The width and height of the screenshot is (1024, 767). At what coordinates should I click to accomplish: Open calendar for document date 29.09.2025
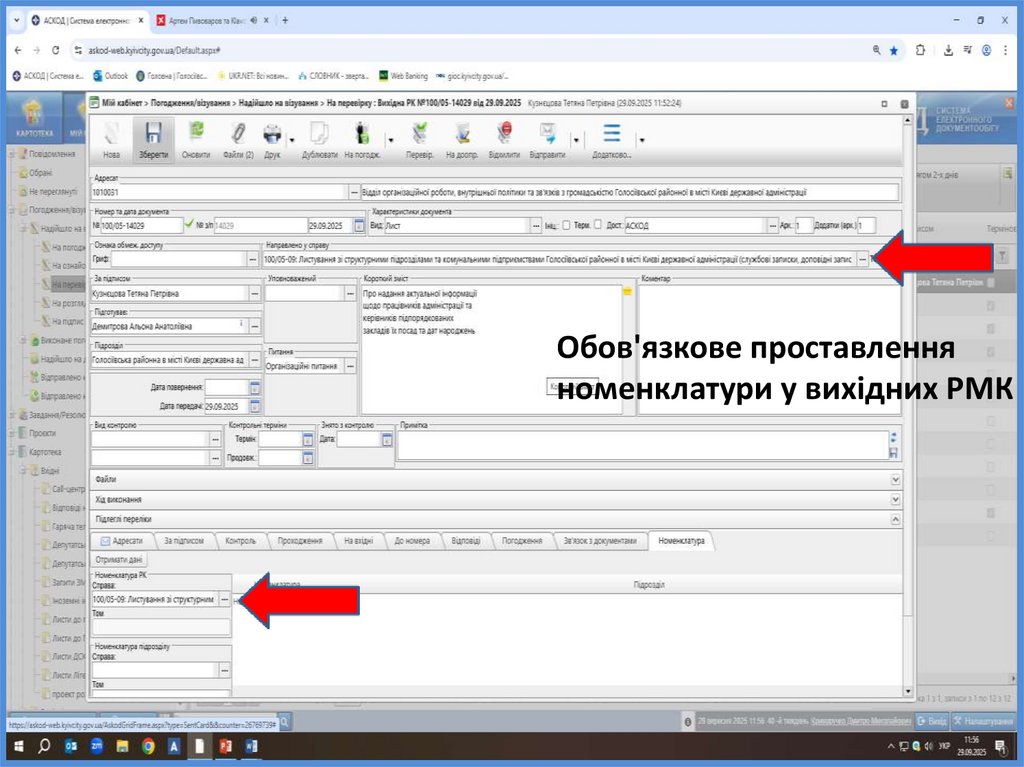point(359,225)
